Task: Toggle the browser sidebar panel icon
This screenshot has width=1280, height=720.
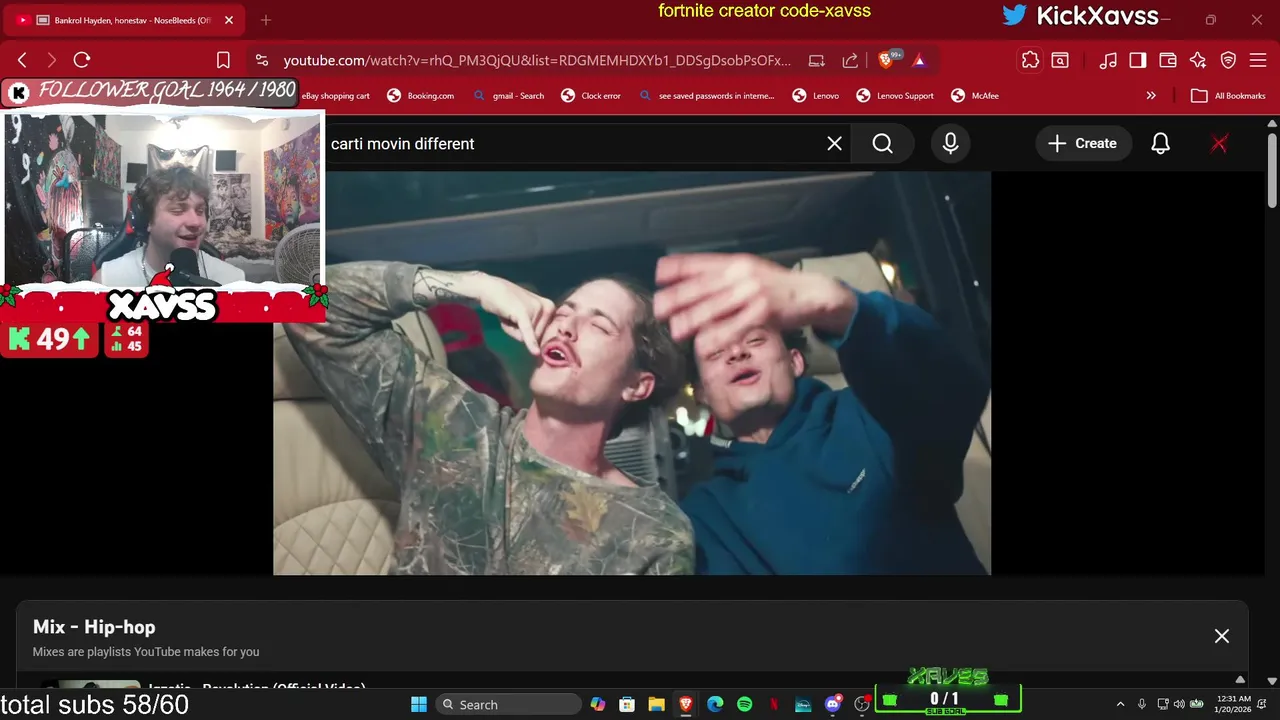Action: click(x=1138, y=61)
